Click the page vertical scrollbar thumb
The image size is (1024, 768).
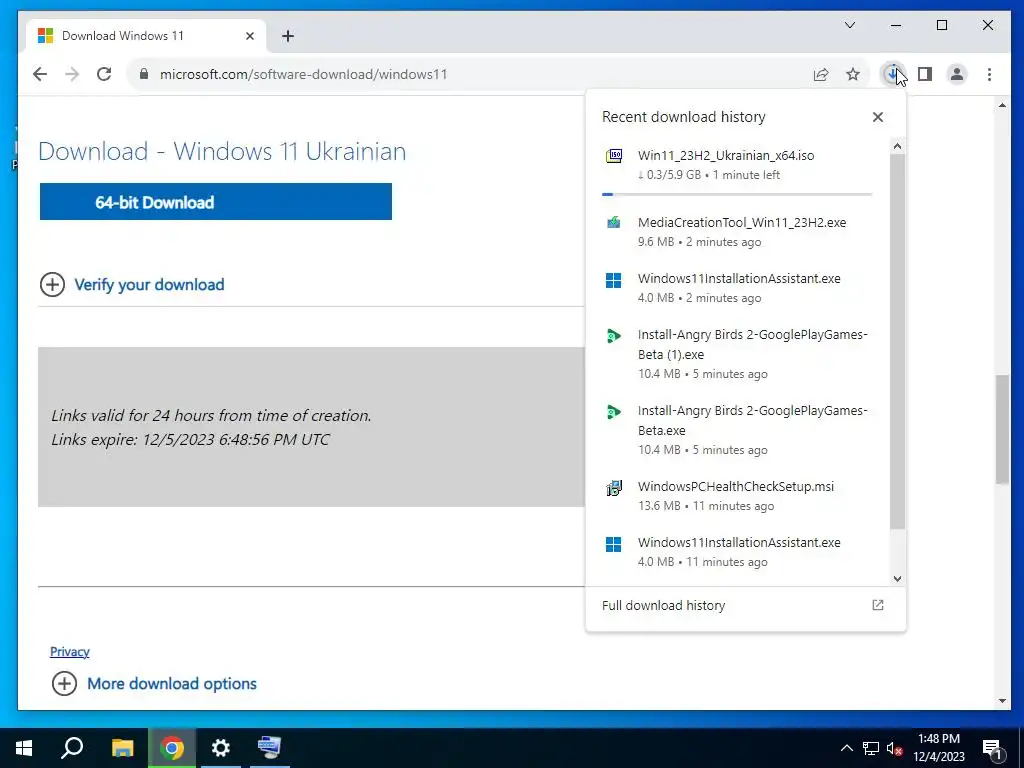tap(1002, 429)
